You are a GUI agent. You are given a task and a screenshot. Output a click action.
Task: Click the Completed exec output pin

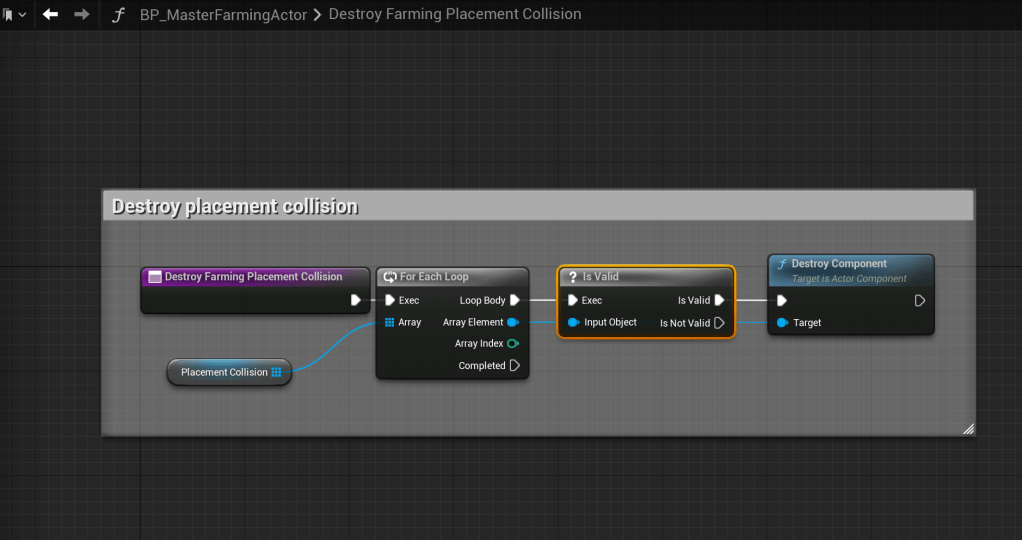pos(514,366)
